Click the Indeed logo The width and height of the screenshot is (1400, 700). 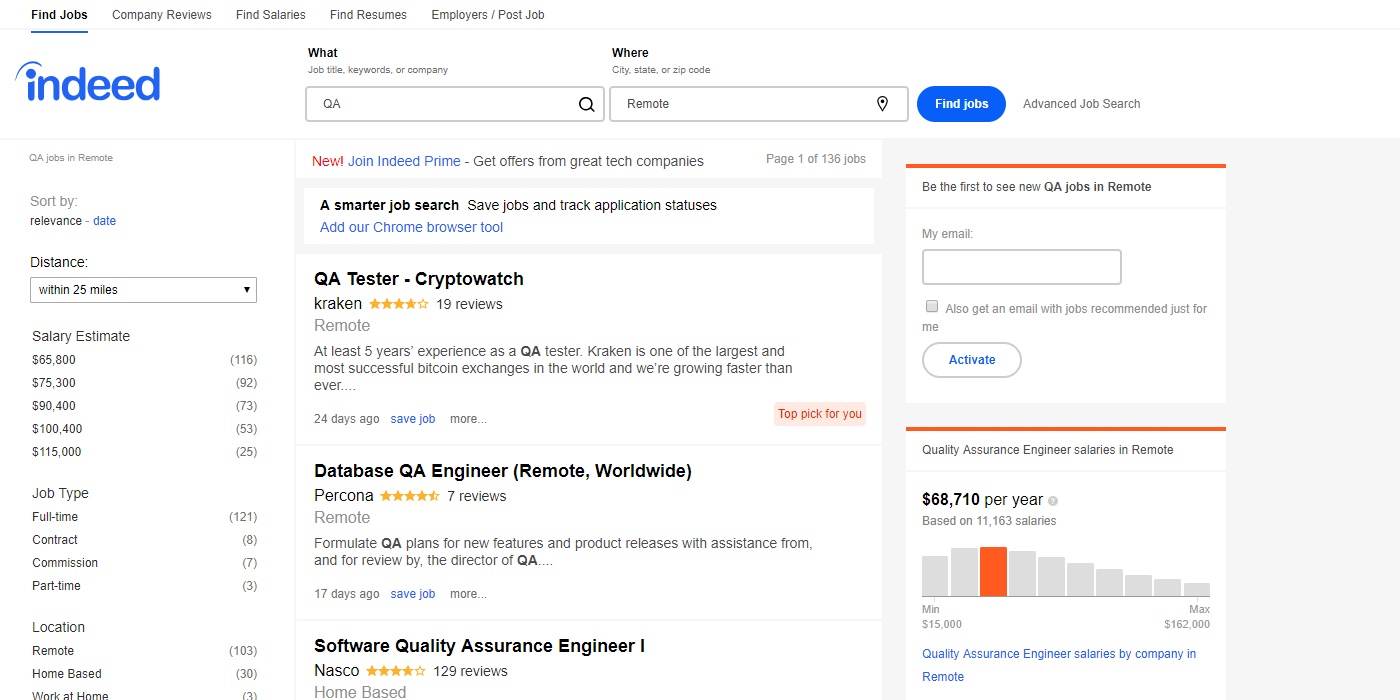pyautogui.click(x=88, y=83)
